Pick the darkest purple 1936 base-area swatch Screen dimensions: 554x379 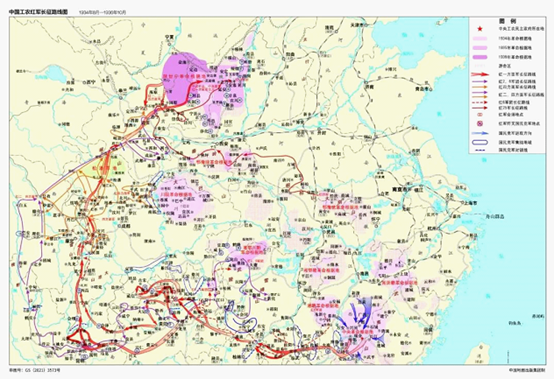click(x=480, y=57)
